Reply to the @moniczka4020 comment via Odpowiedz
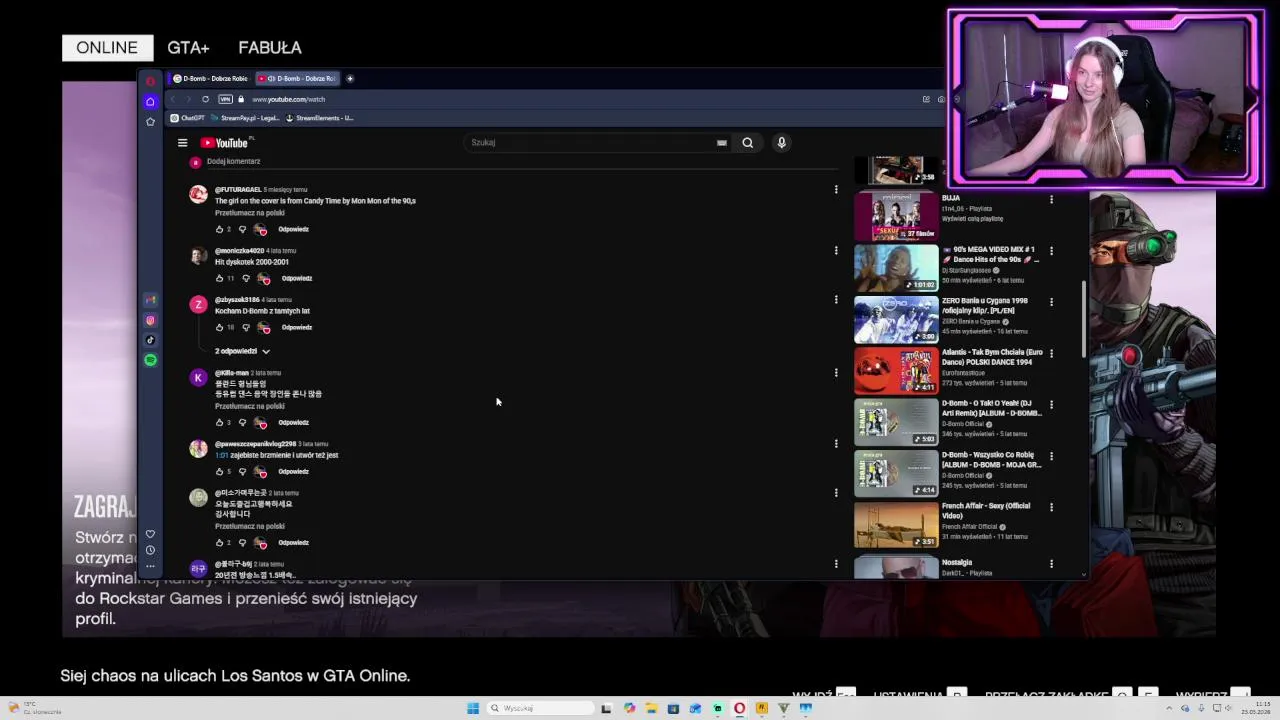The image size is (1280, 720). coord(297,278)
